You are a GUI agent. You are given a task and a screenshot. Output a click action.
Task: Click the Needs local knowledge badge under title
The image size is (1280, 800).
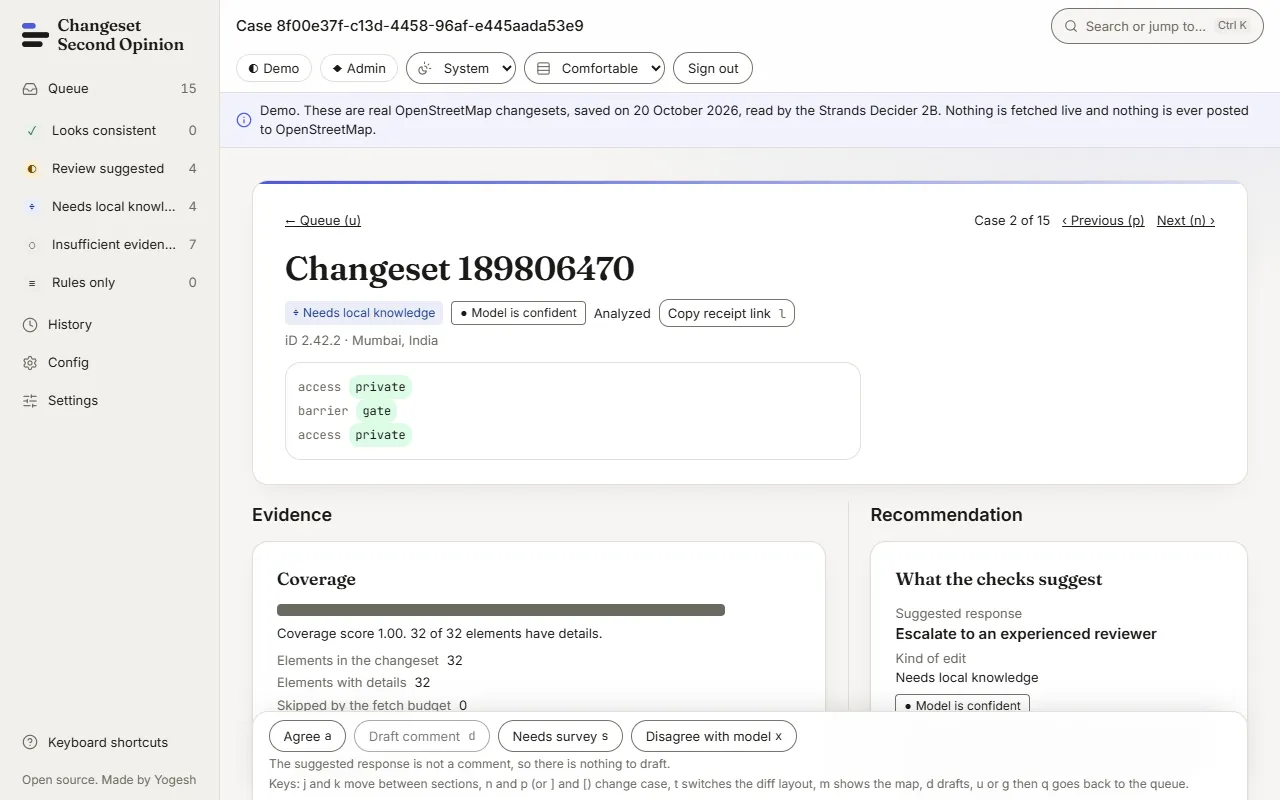click(364, 313)
